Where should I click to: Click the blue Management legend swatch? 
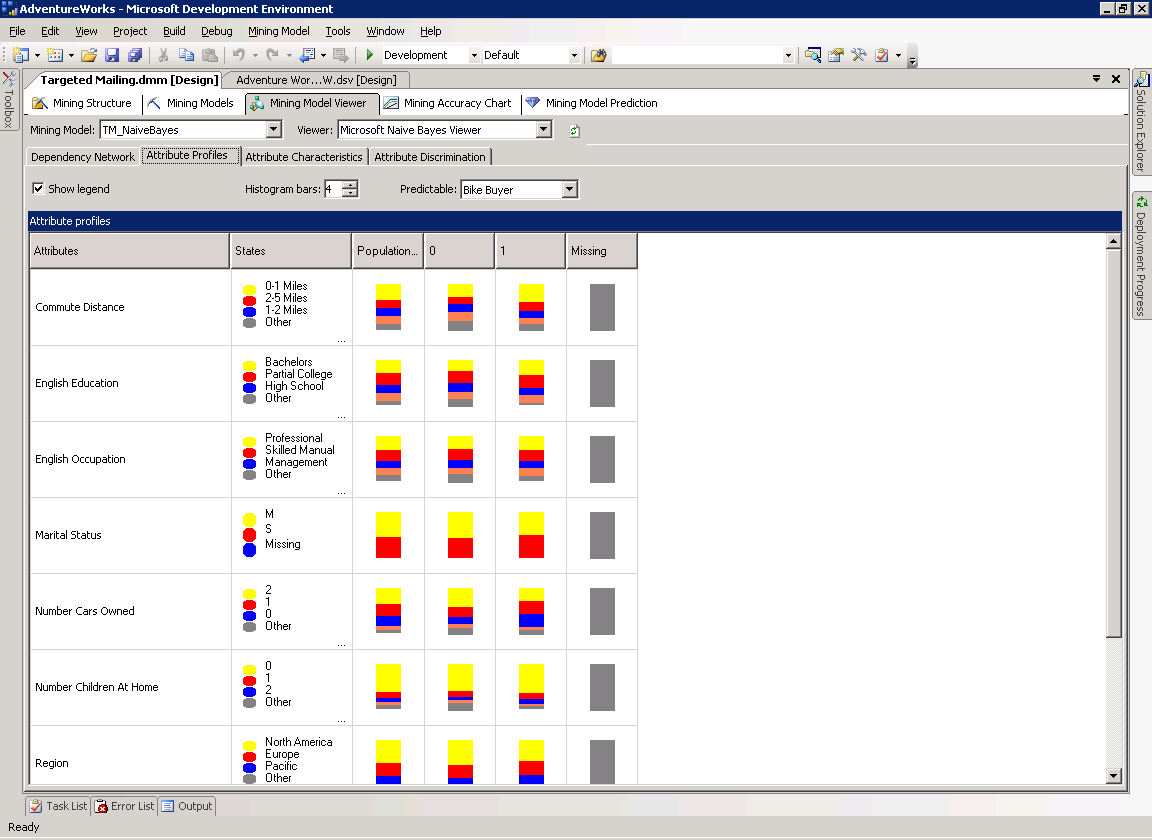click(x=250, y=464)
